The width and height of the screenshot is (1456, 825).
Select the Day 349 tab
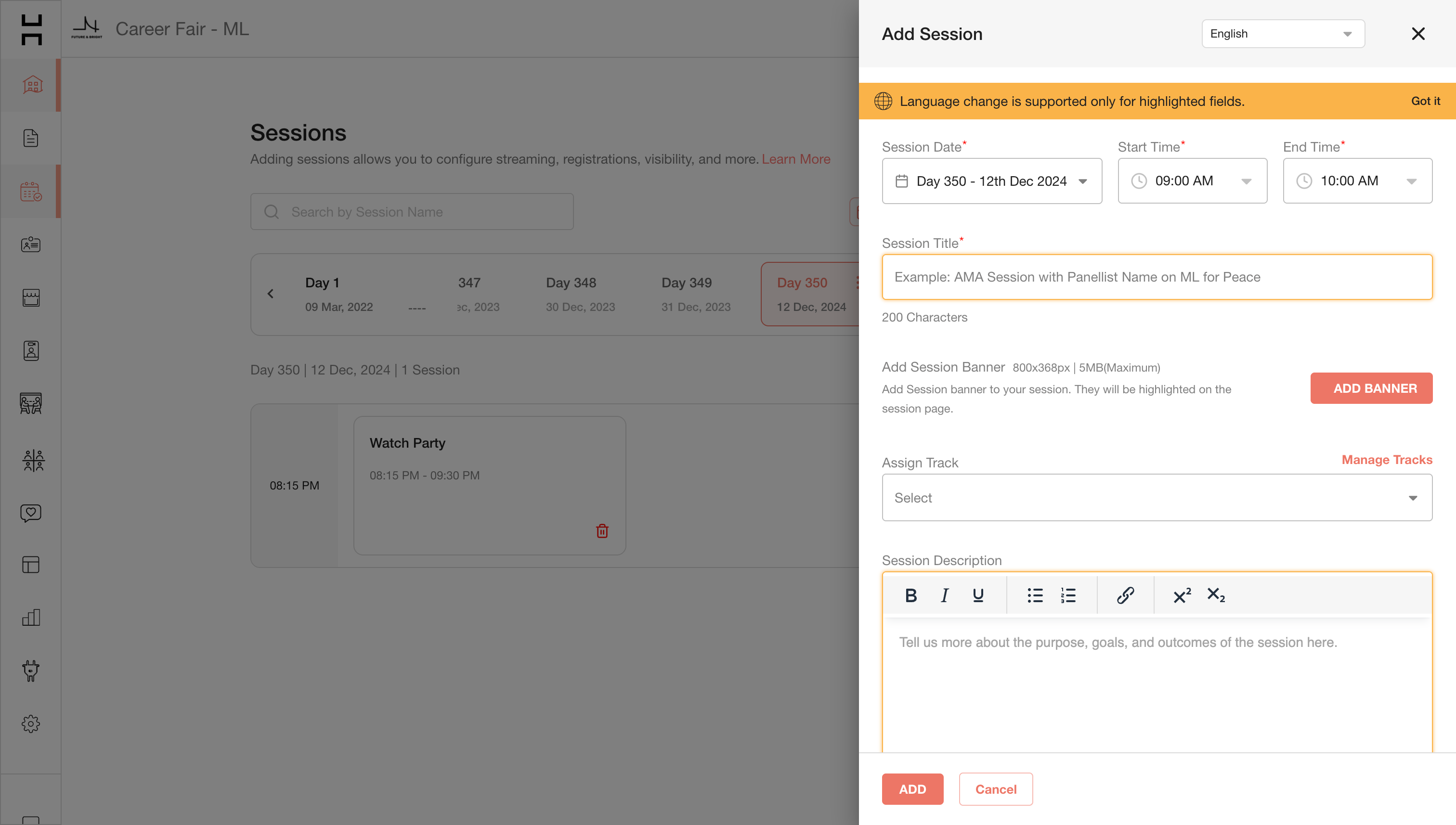696,295
